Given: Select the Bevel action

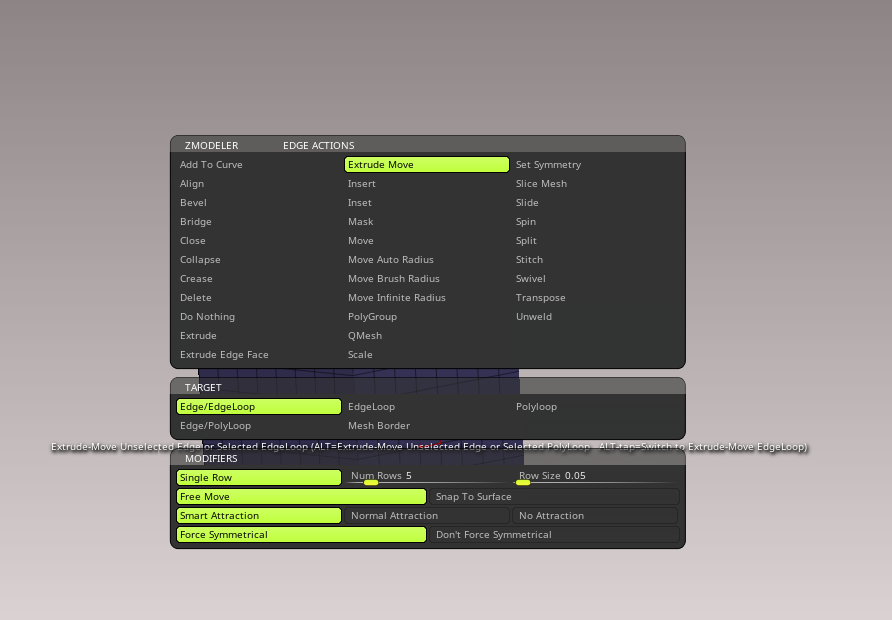Looking at the screenshot, I should point(193,202).
